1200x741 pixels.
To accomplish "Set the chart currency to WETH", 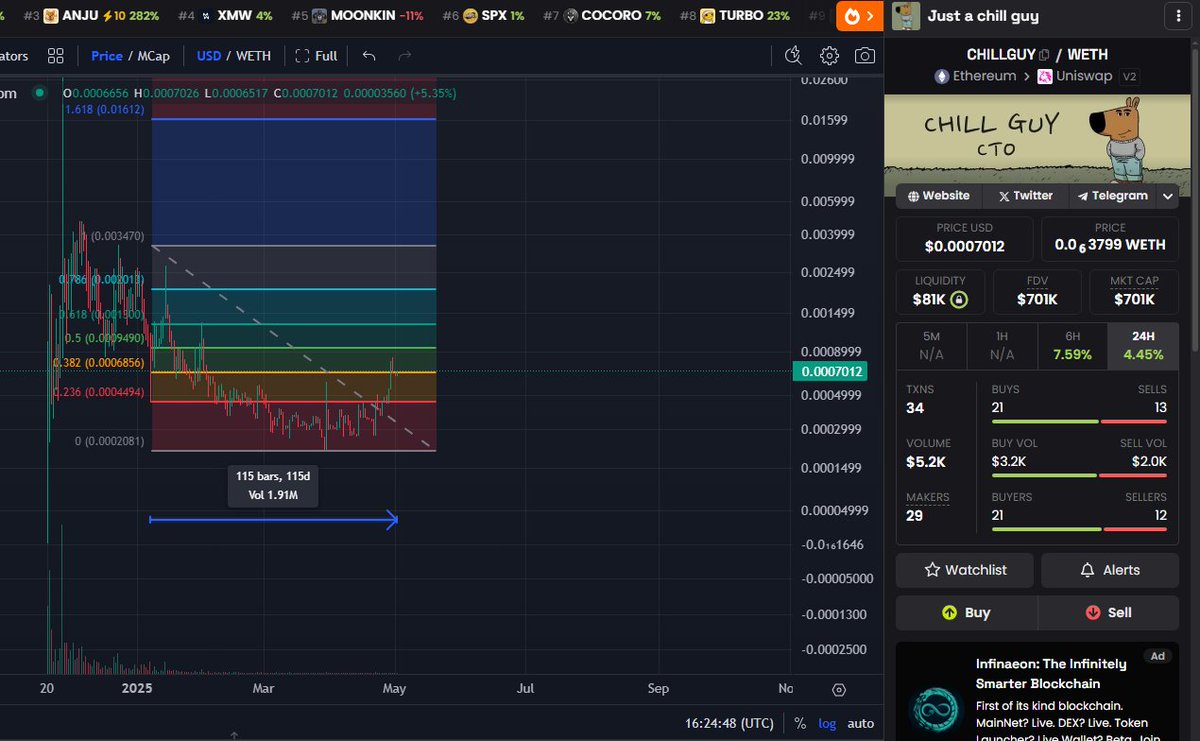I will (x=253, y=56).
